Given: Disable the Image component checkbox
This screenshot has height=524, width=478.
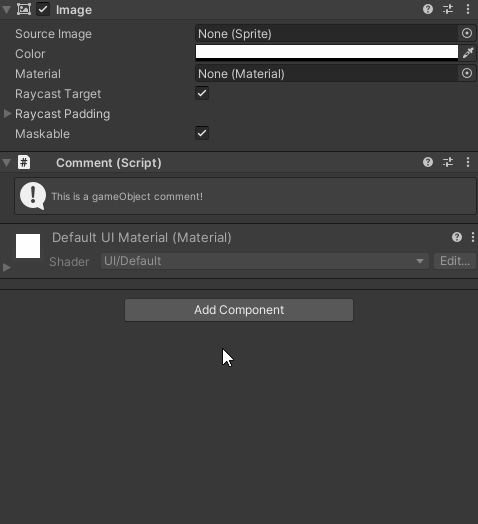Looking at the screenshot, I should click(43, 9).
